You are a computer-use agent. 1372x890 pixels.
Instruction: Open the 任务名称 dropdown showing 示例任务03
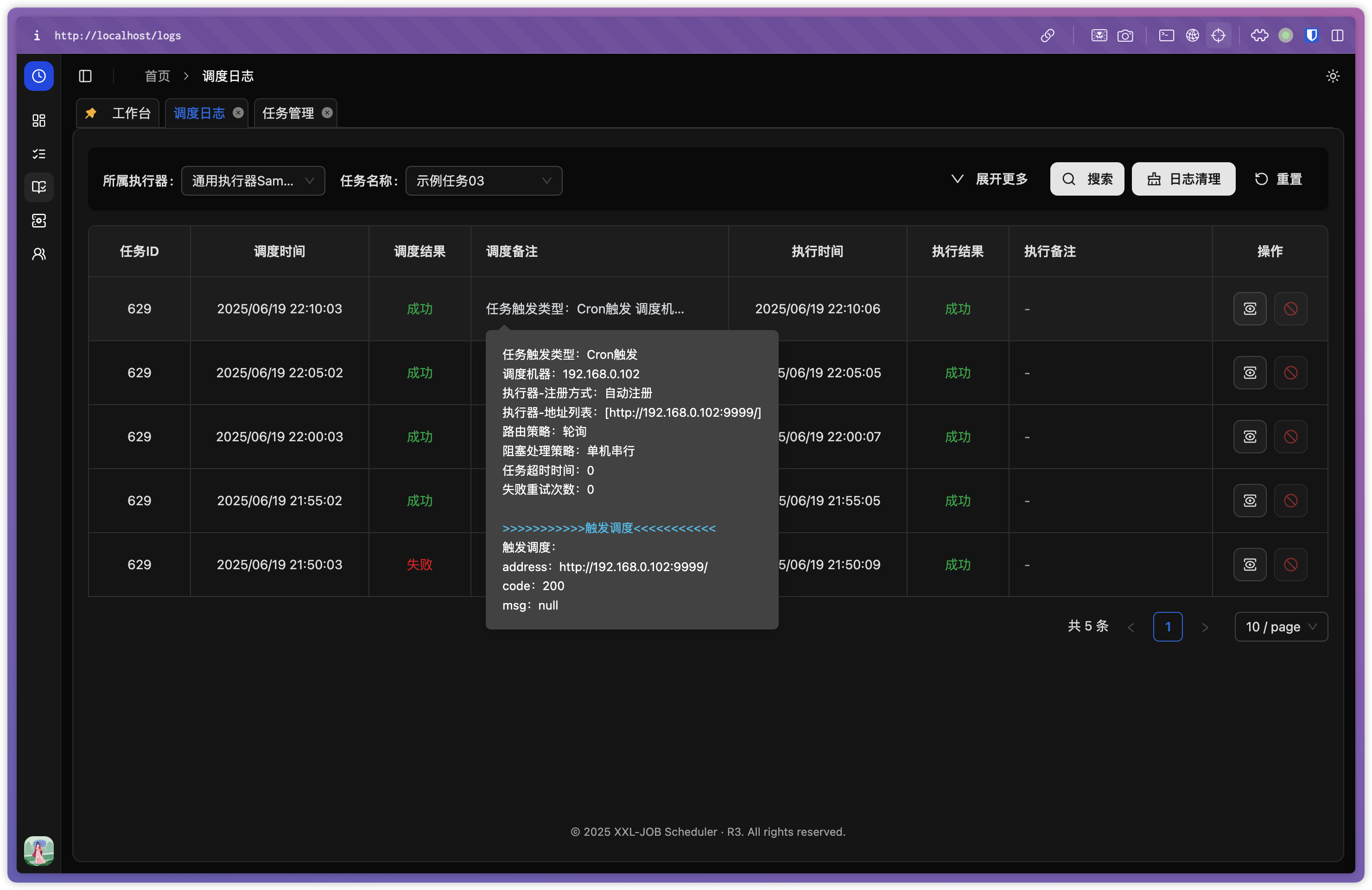[x=483, y=180]
